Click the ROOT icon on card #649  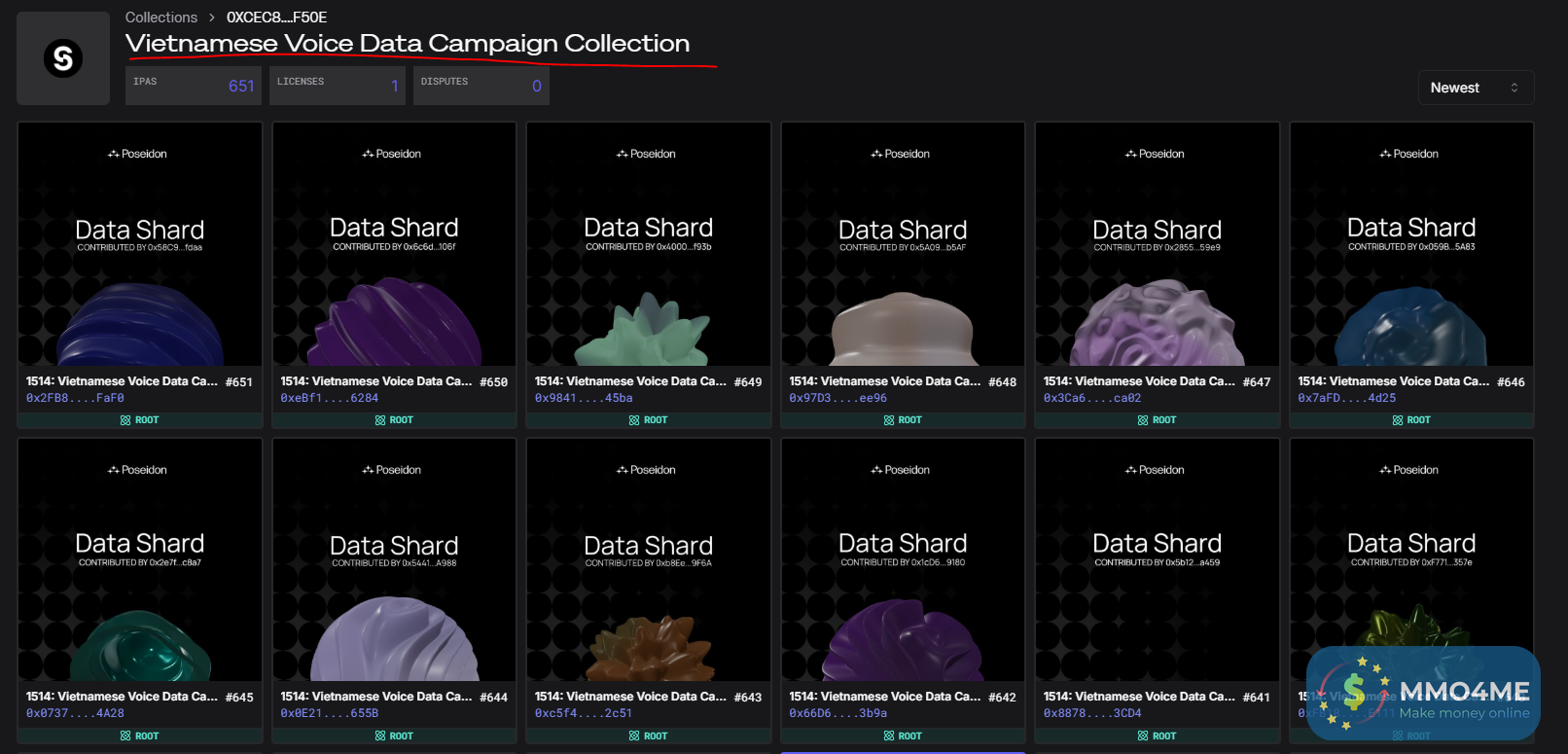coord(634,420)
